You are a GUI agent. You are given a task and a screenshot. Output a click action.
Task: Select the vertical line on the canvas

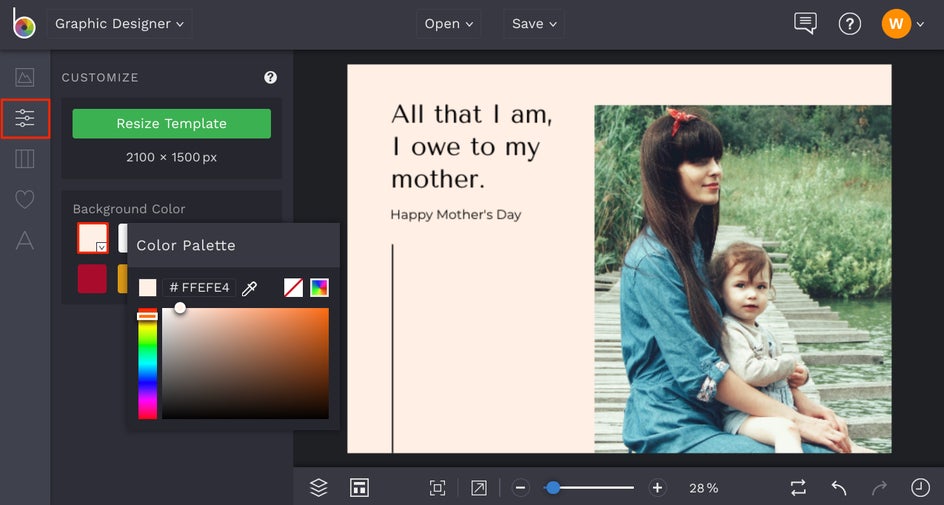[x=393, y=348]
